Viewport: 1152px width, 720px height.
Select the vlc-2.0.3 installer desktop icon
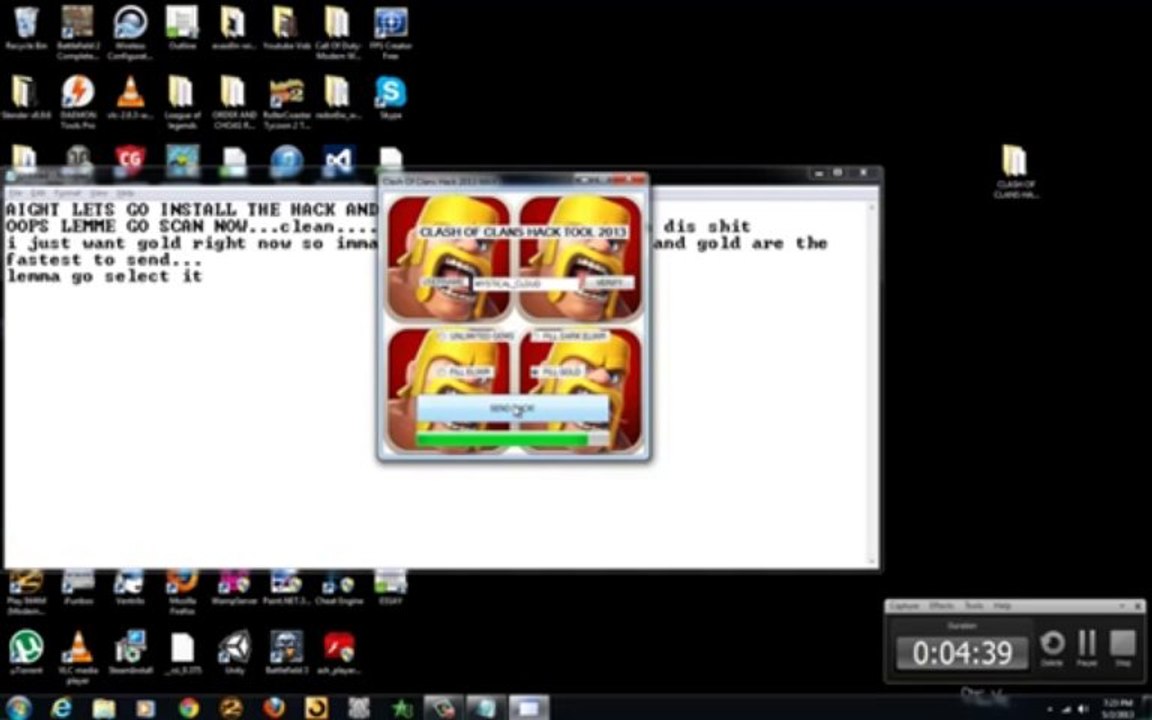(x=130, y=97)
